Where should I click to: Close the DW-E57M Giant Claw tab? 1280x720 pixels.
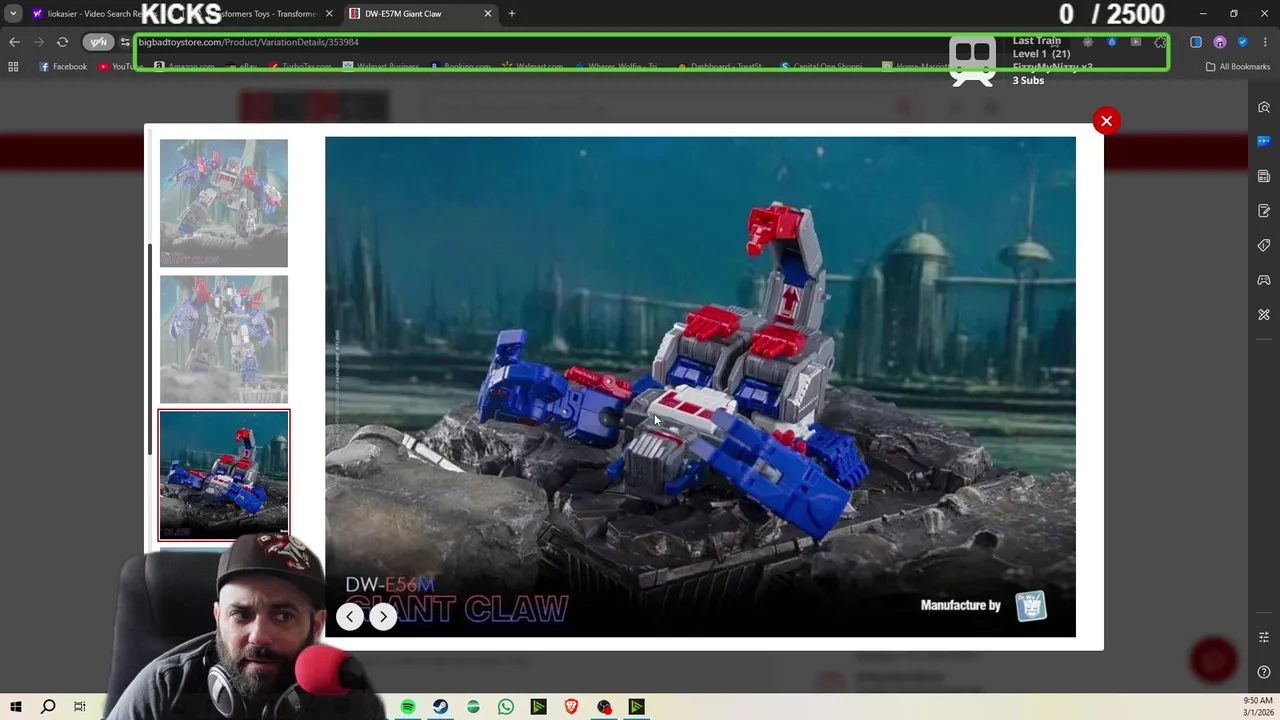click(x=488, y=14)
